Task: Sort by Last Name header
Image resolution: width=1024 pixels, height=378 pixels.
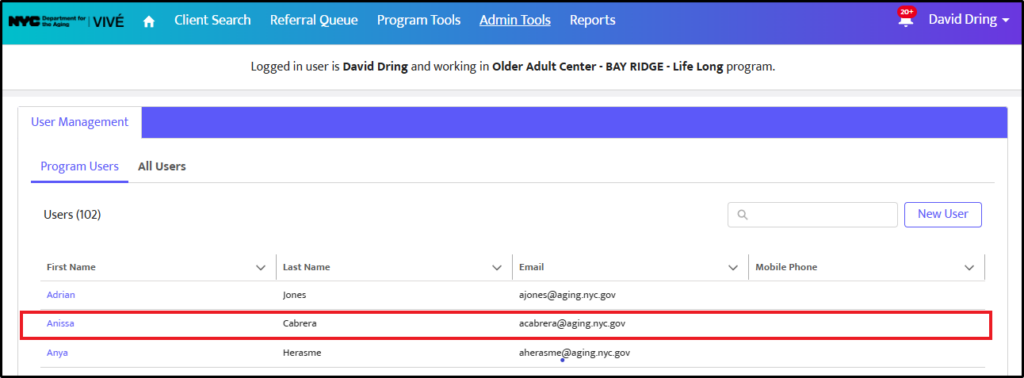Action: tap(306, 268)
